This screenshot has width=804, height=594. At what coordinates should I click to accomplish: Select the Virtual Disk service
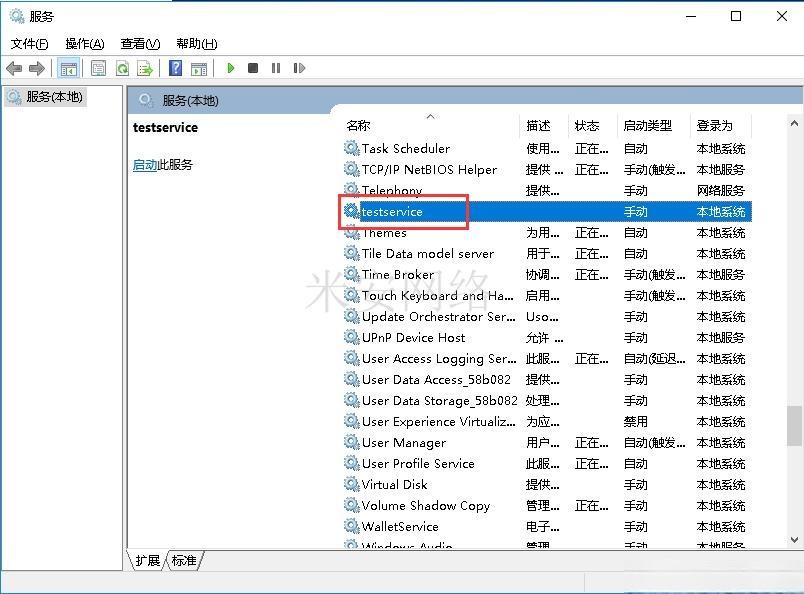pyautogui.click(x=547, y=485)
